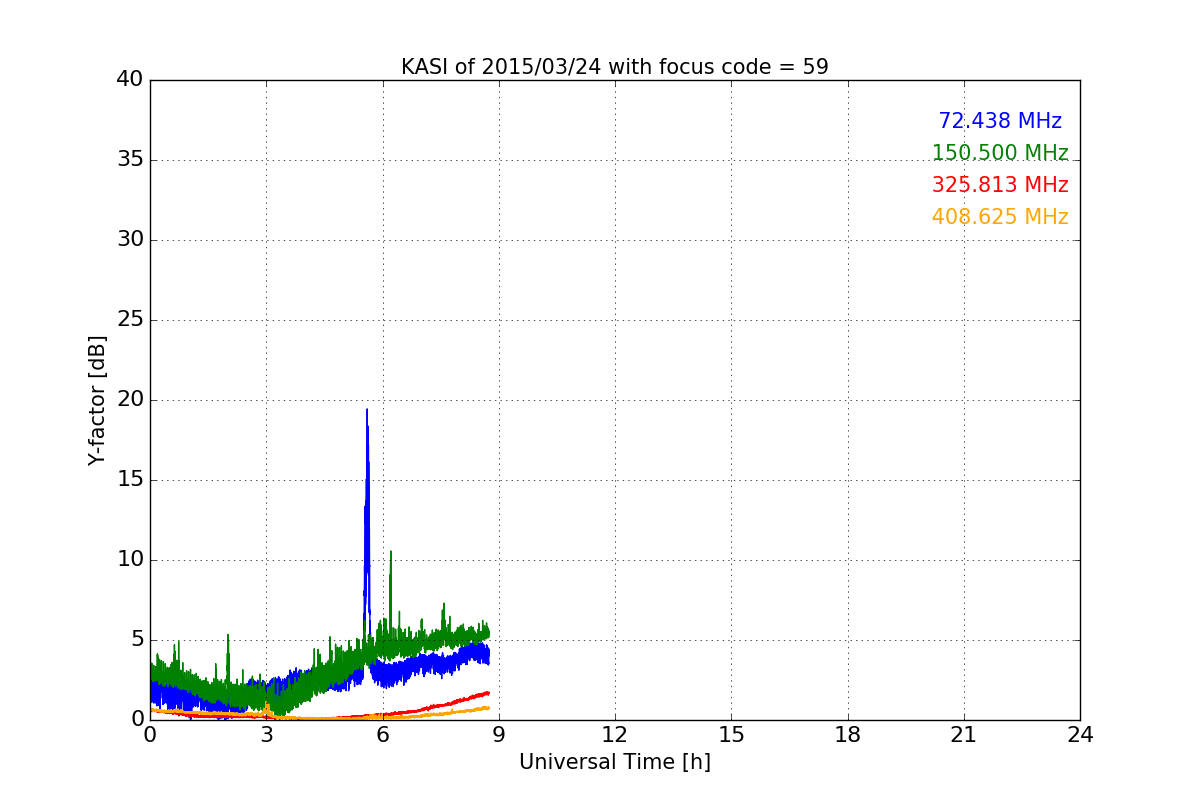Click x-axis tick label 24
The height and width of the screenshot is (800, 1200).
[1080, 735]
